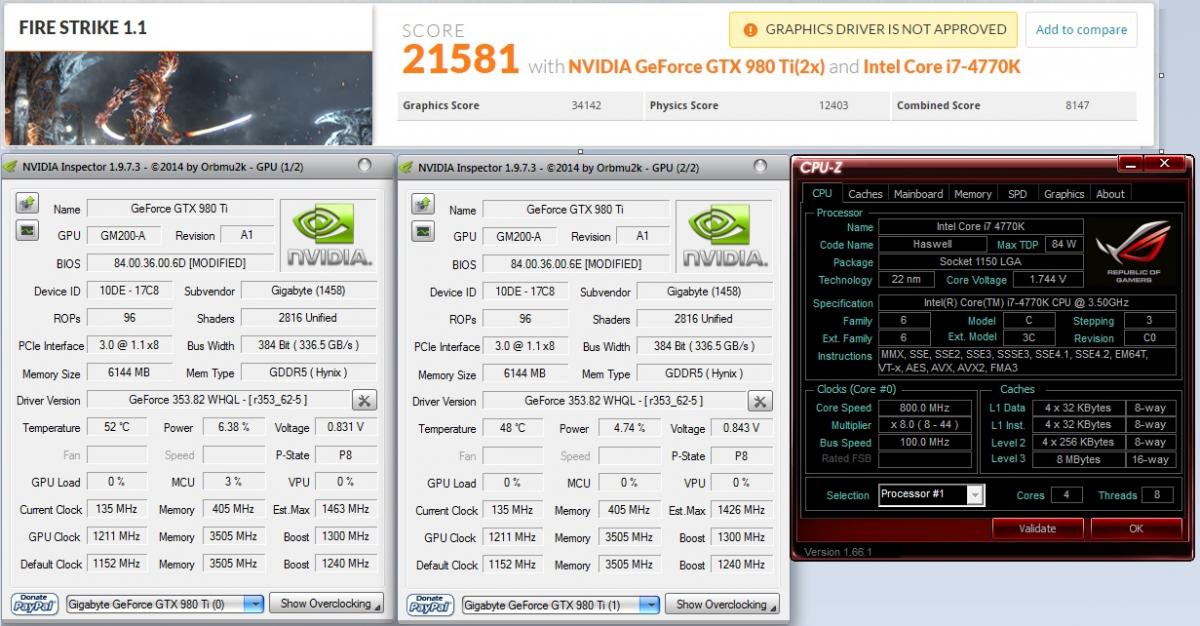The height and width of the screenshot is (626, 1200).
Task: Click the Physics Score value 12403
Action: pyautogui.click(x=834, y=105)
